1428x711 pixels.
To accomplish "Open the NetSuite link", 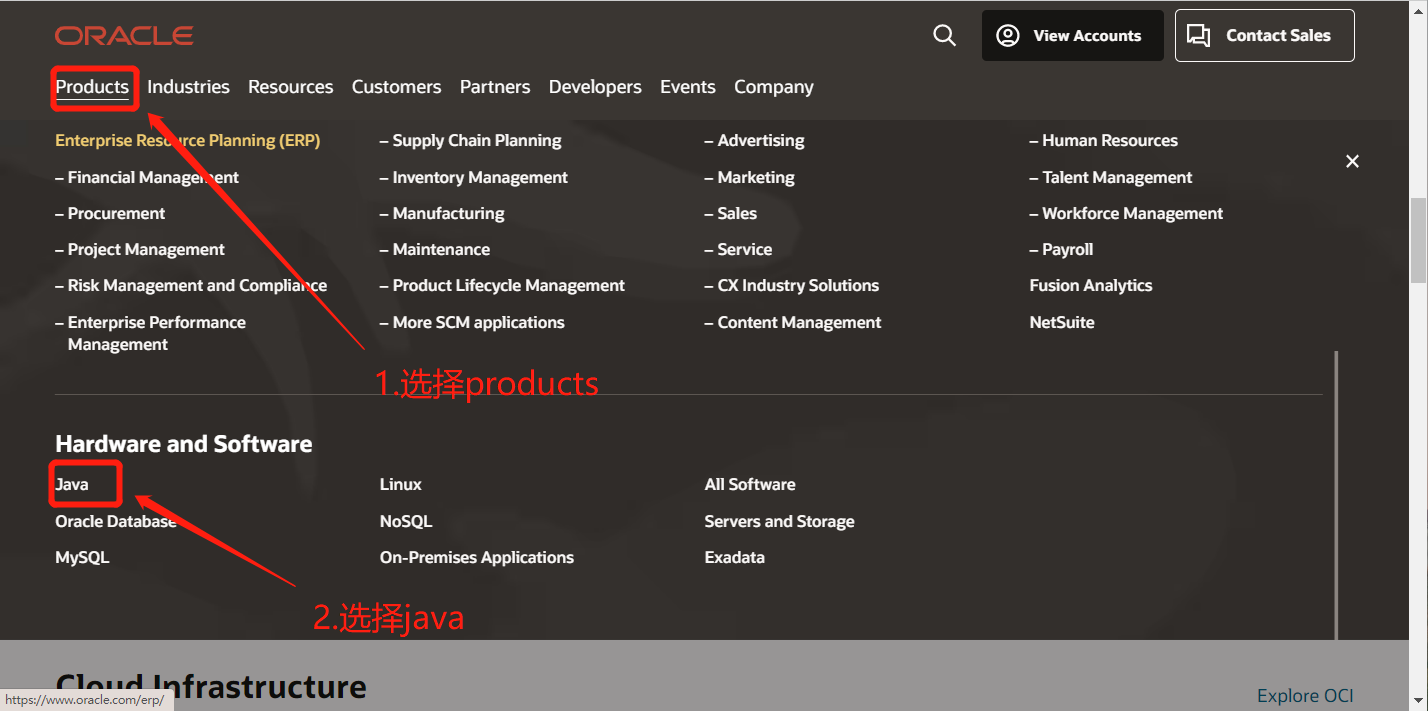I will (x=1062, y=323).
